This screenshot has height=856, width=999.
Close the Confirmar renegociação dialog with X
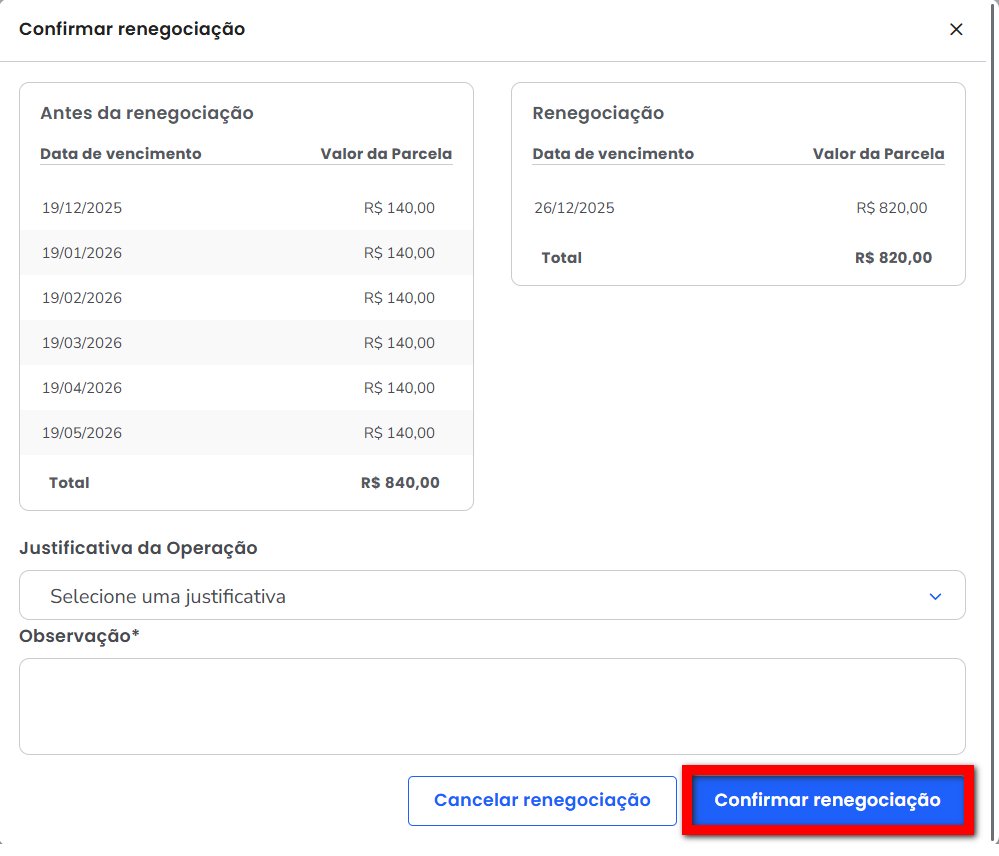(956, 30)
